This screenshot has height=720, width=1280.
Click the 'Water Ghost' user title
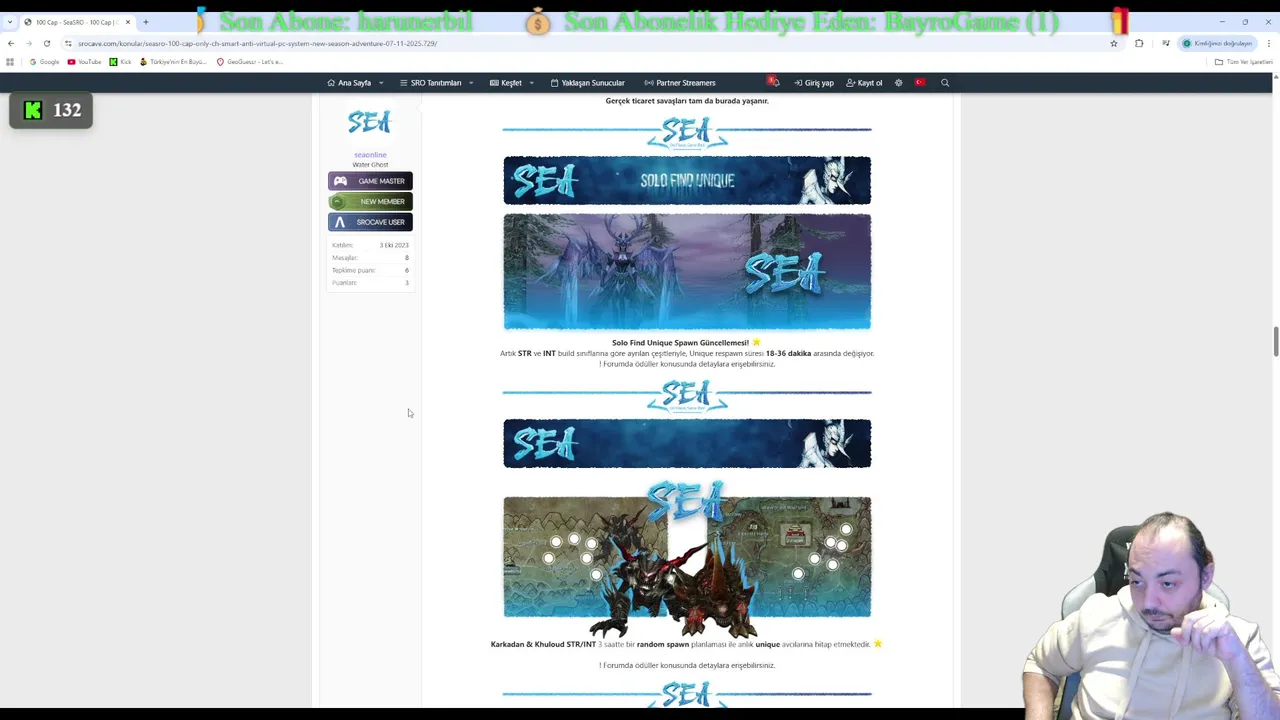[x=370, y=164]
